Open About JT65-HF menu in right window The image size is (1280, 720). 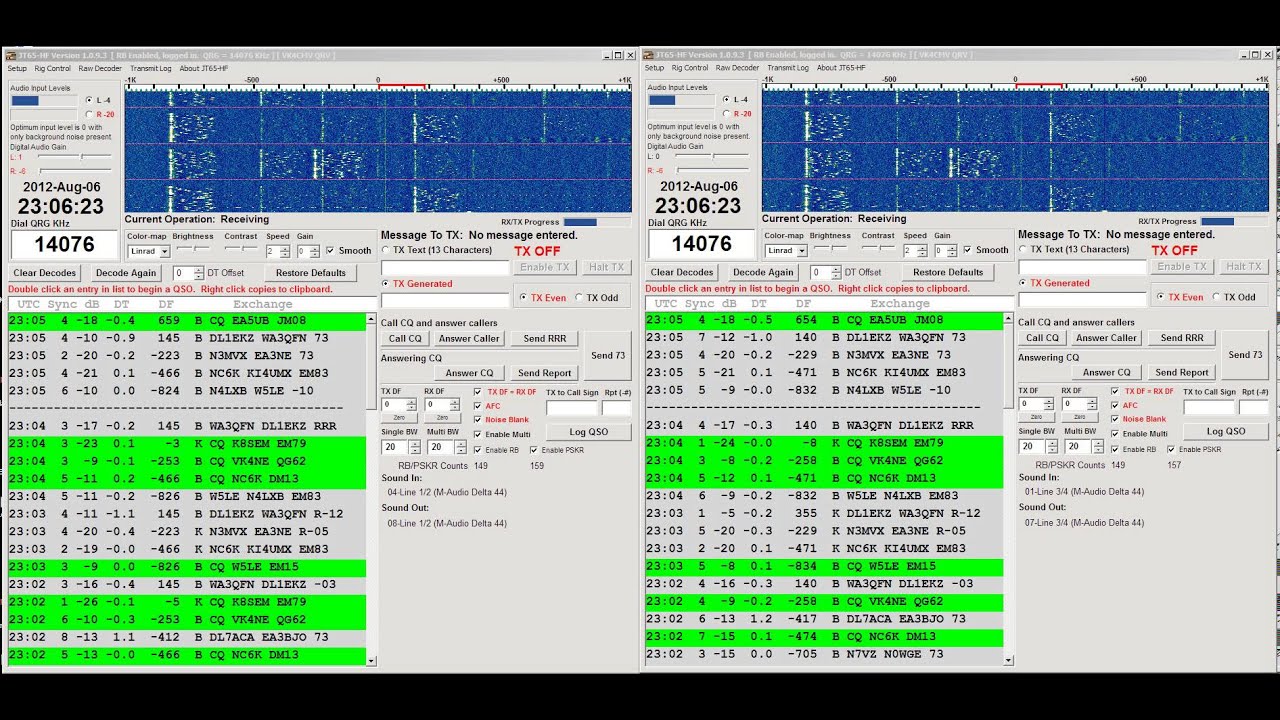coord(842,68)
